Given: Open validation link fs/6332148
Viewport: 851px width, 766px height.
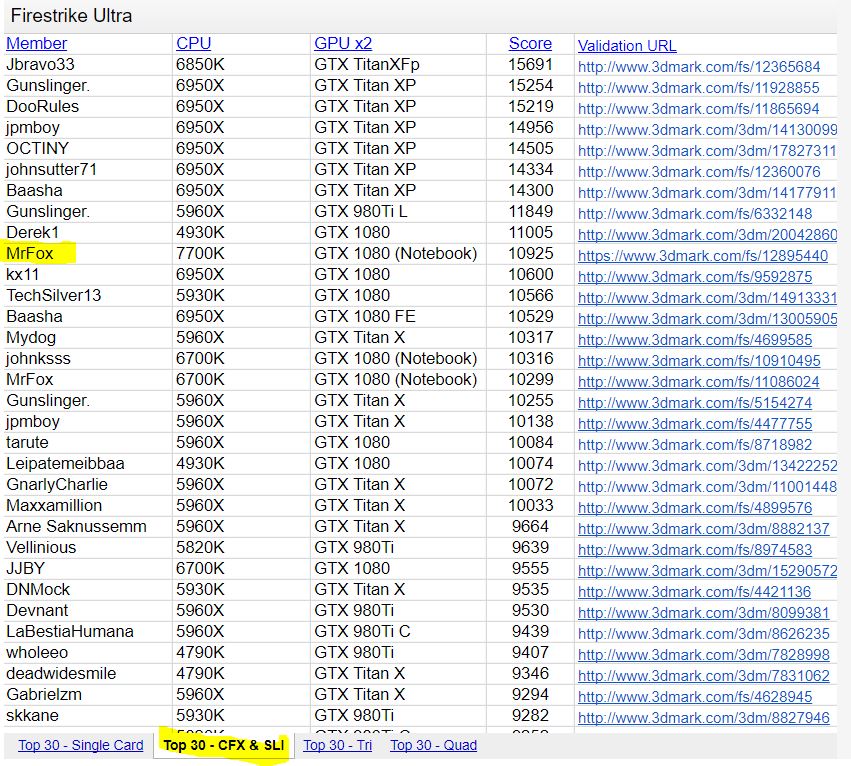Looking at the screenshot, I should click(695, 214).
